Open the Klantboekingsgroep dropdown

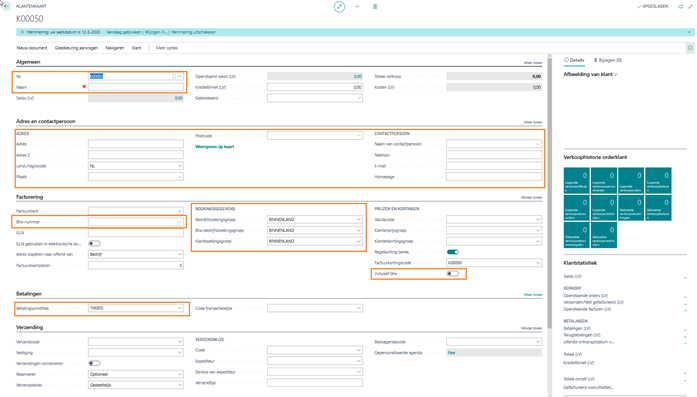pyautogui.click(x=359, y=241)
